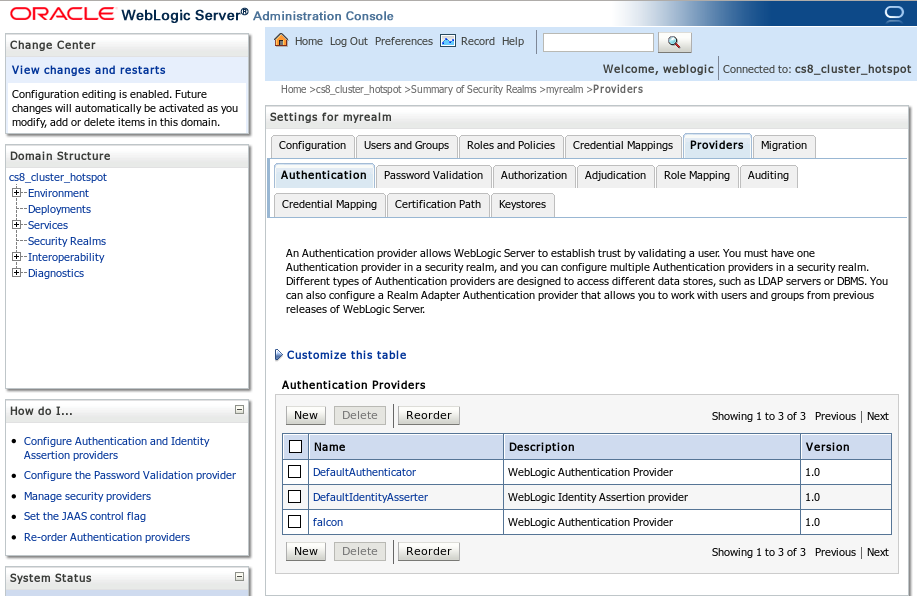Click the Description column header
The image size is (917, 596).
coord(542,447)
